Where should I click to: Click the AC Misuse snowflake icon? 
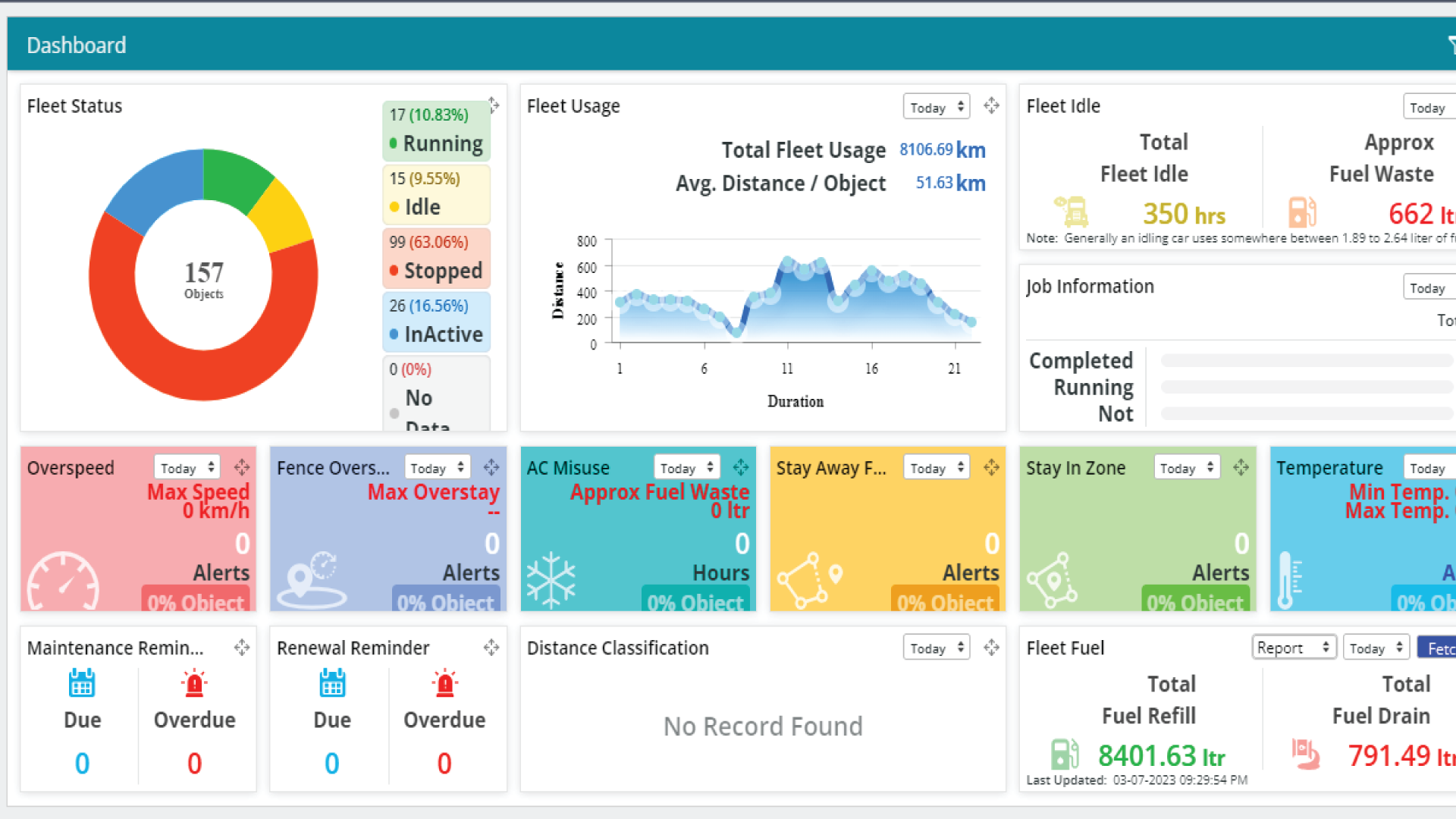click(x=551, y=581)
